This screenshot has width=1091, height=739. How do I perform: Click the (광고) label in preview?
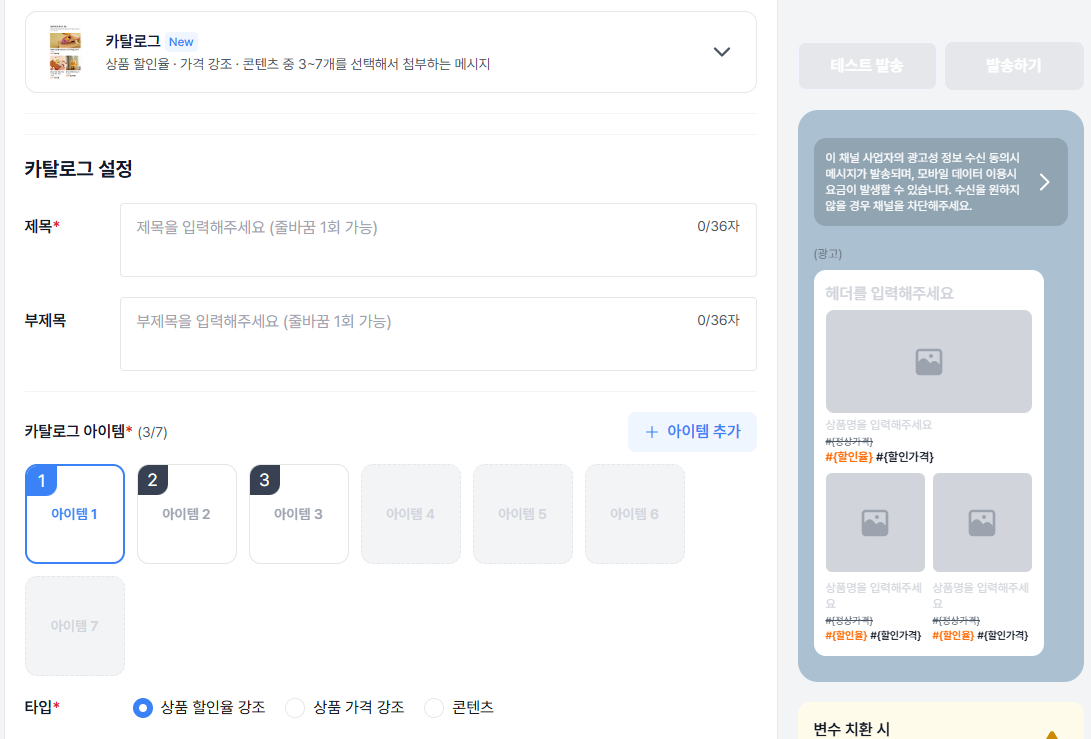[x=828, y=254]
